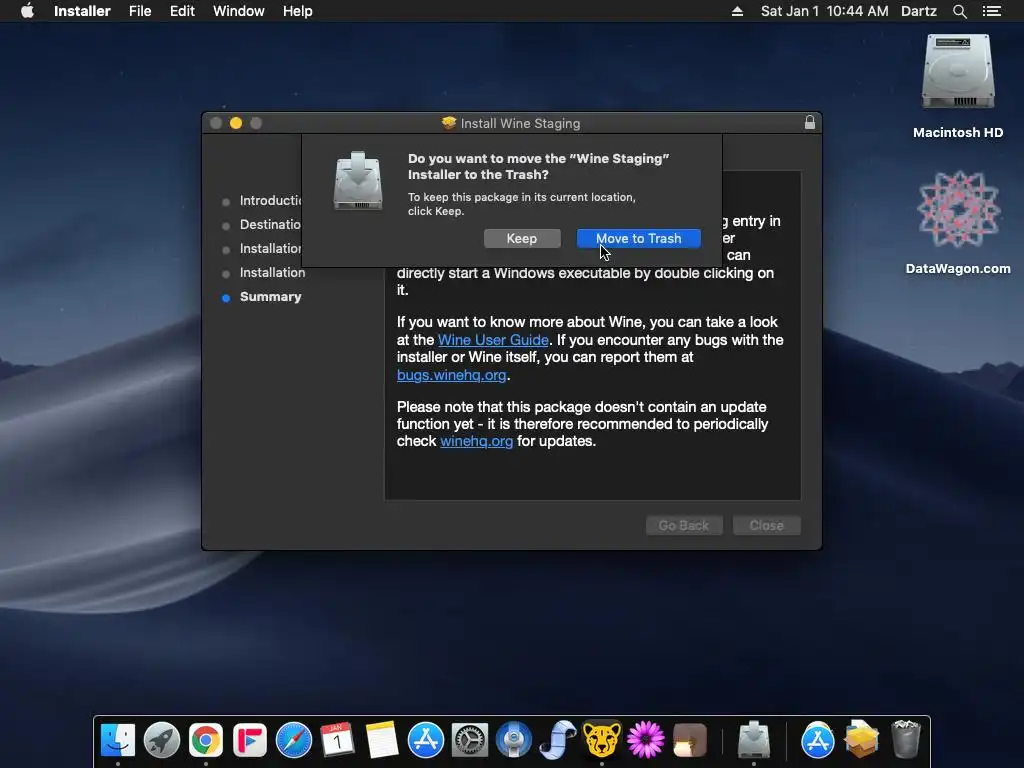Viewport: 1024px width, 768px height.
Task: Open the brown-haired character app in the Dock
Action: coord(690,740)
